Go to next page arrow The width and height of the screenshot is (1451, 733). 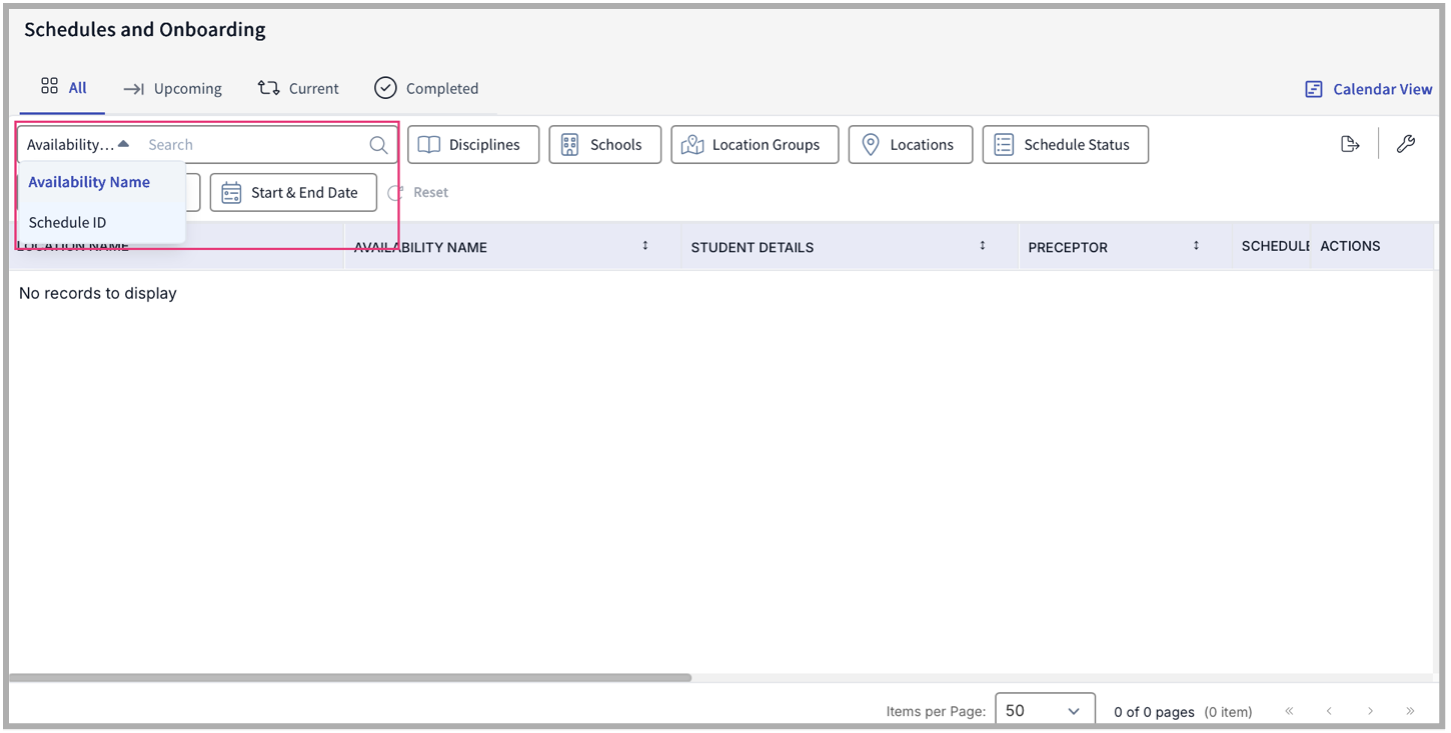[x=1370, y=711]
